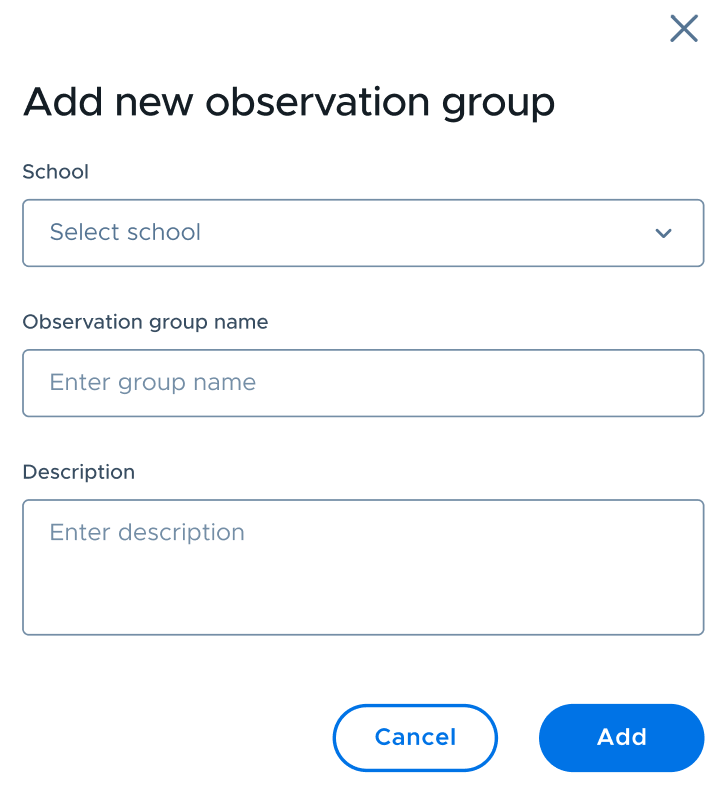Select the Observation group name input
Viewport: 723px width, 804px height.
[x=362, y=383]
